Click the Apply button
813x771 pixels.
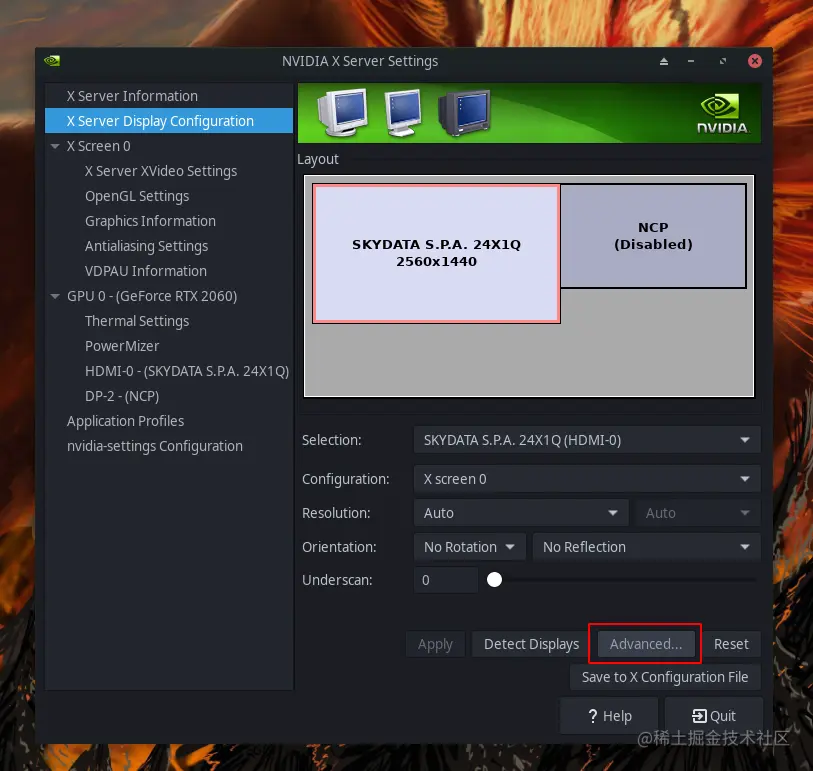[x=436, y=644]
